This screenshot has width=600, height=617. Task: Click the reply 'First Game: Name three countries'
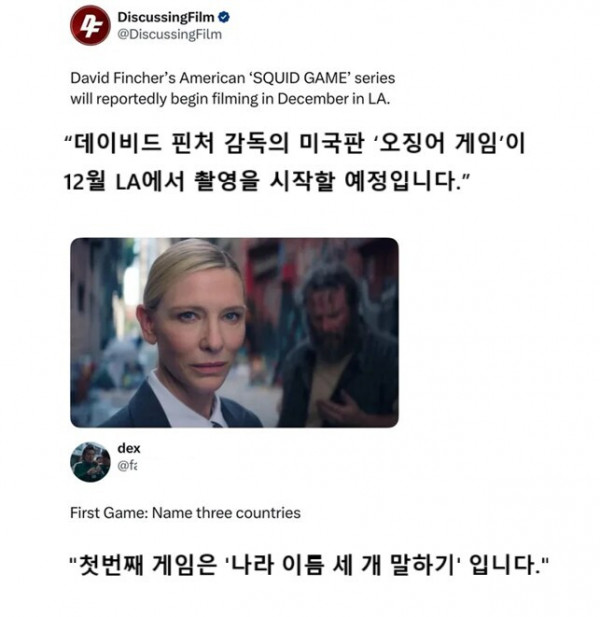coord(185,513)
